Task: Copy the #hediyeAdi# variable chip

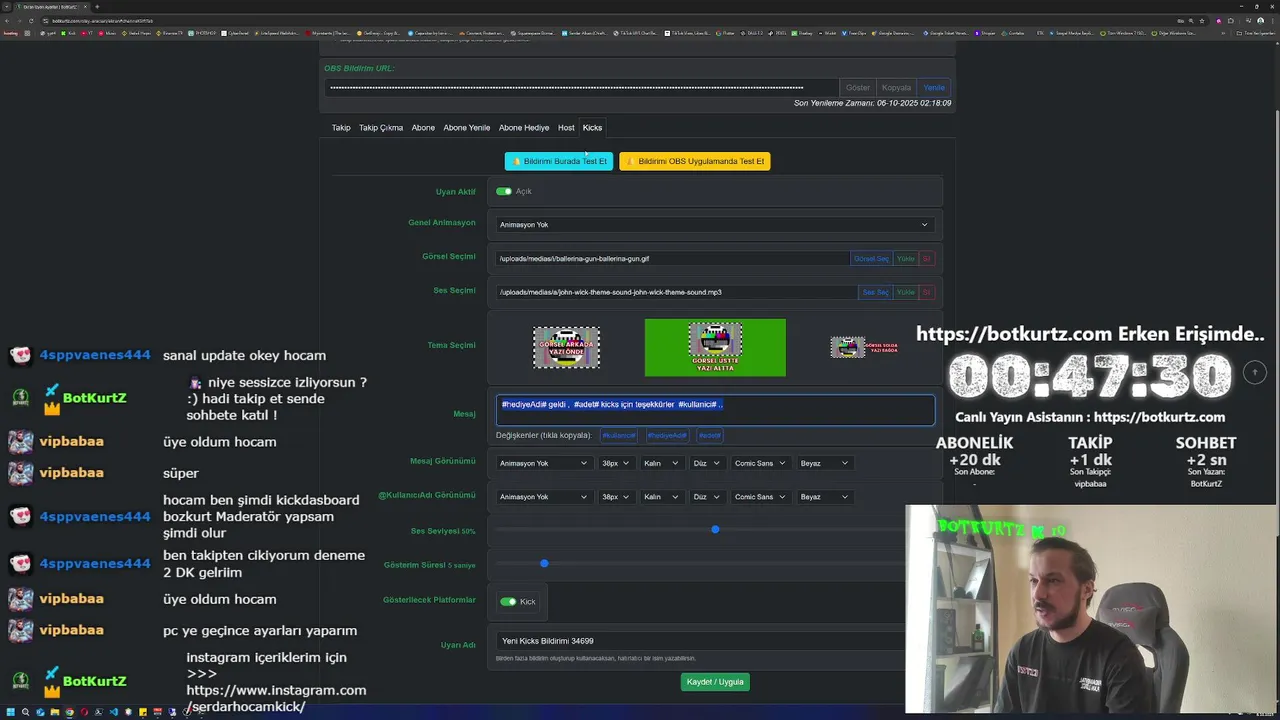Action: coord(667,435)
